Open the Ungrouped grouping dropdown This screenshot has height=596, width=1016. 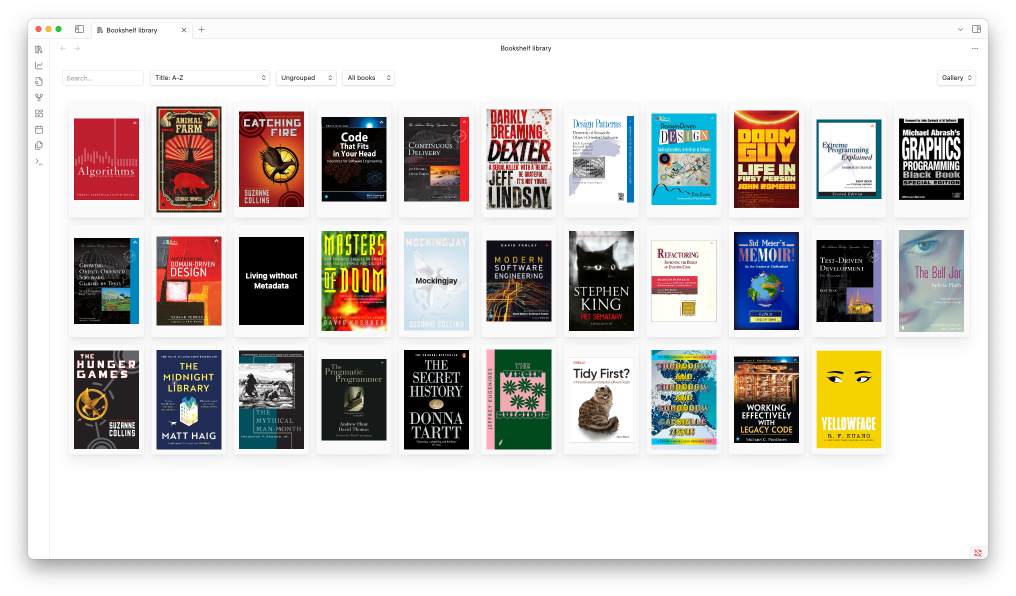pos(306,78)
